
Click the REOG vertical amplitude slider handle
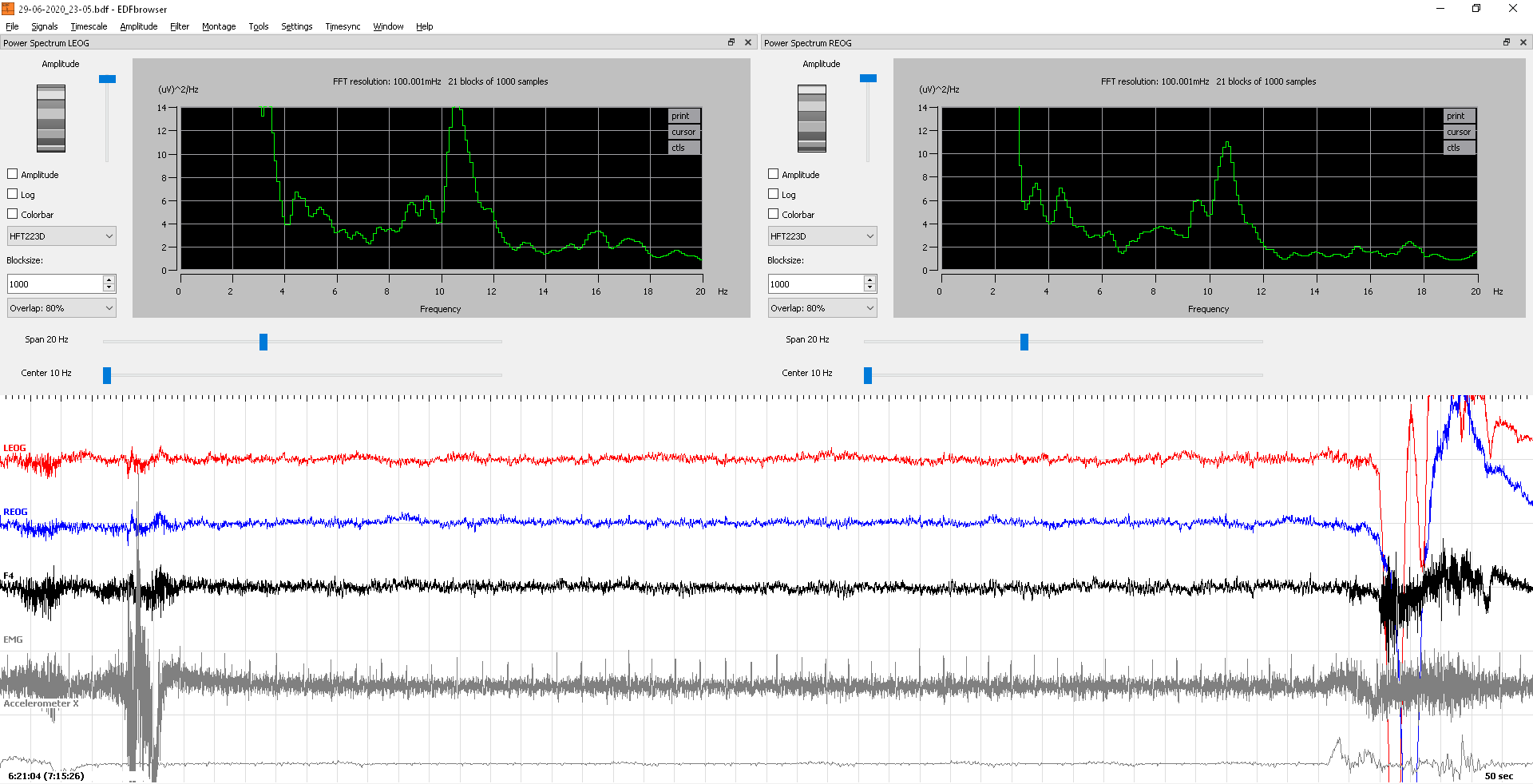pyautogui.click(x=868, y=78)
